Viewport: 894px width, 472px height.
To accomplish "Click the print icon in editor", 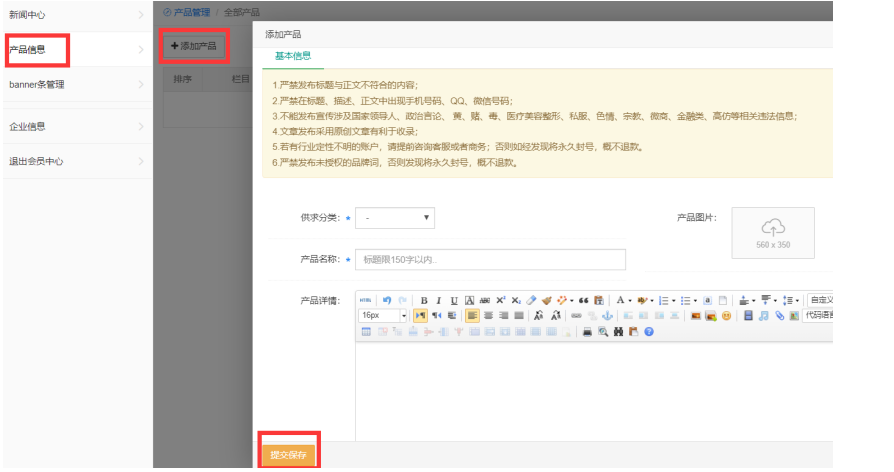I will click(588, 331).
